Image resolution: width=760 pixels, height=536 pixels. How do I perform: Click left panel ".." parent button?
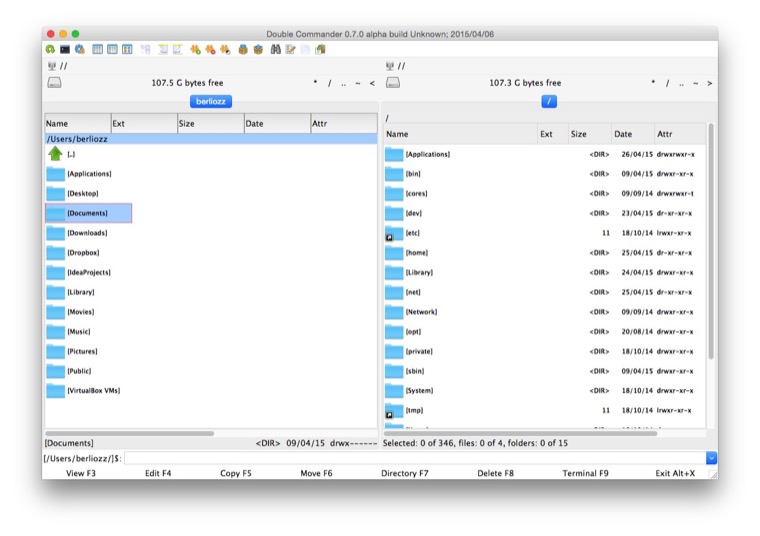343,83
